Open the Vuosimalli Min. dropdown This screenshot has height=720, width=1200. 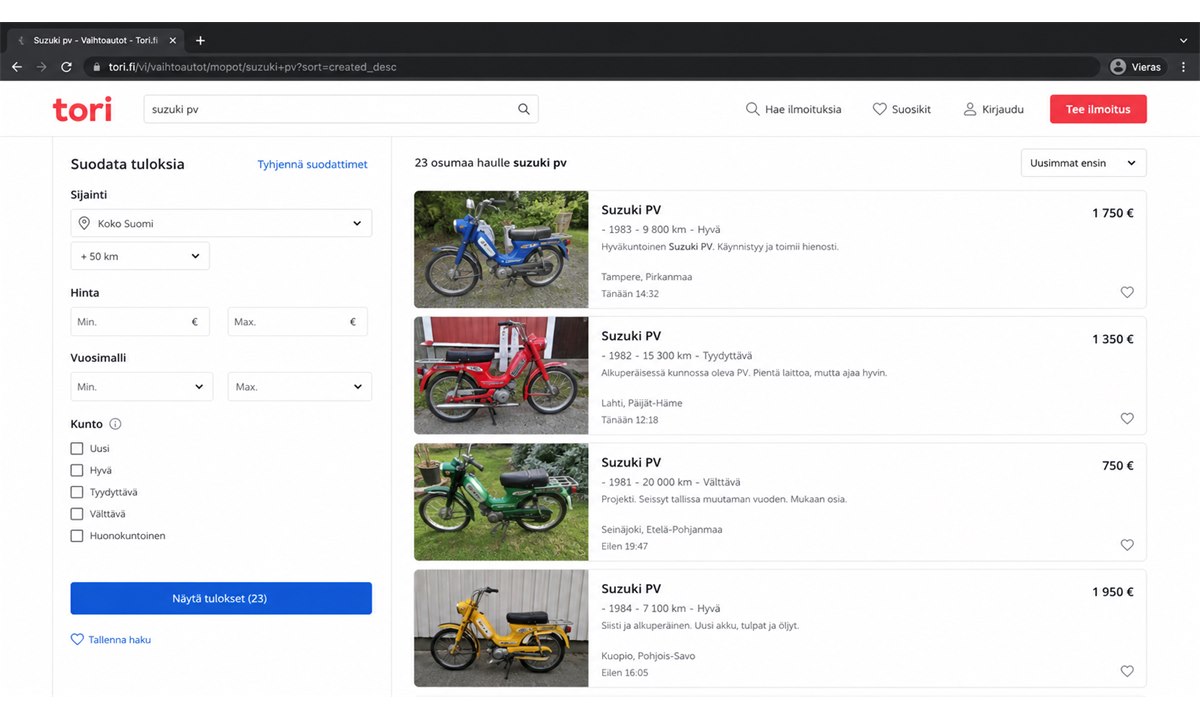pos(141,387)
